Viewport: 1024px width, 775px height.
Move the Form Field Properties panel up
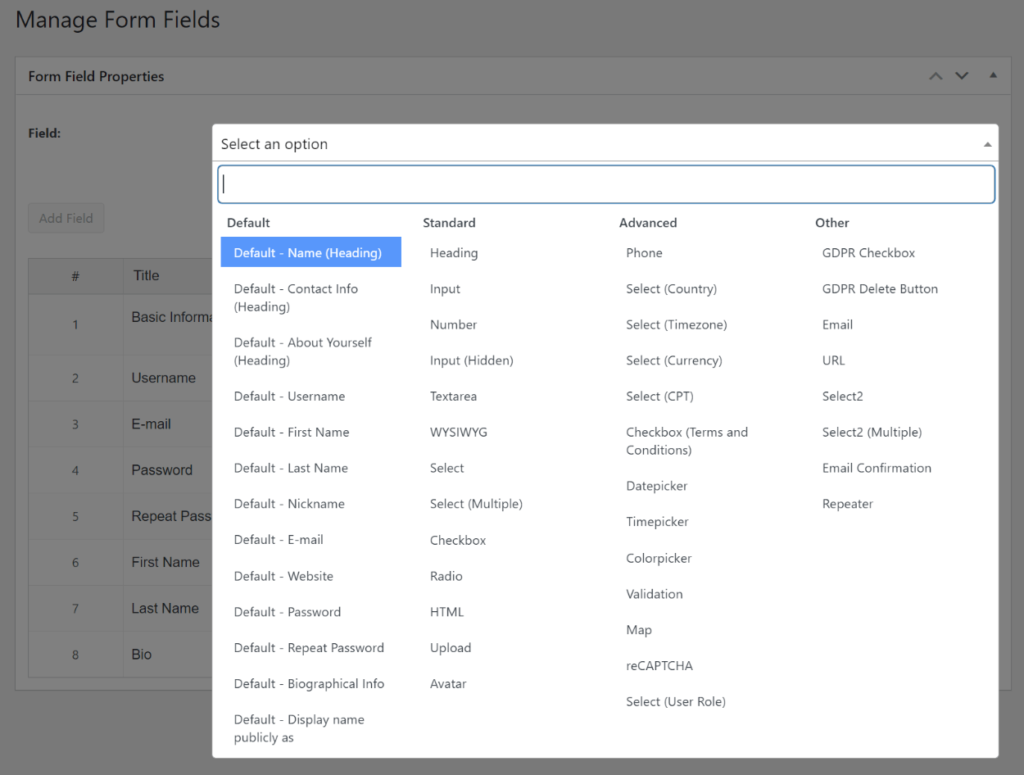click(936, 75)
